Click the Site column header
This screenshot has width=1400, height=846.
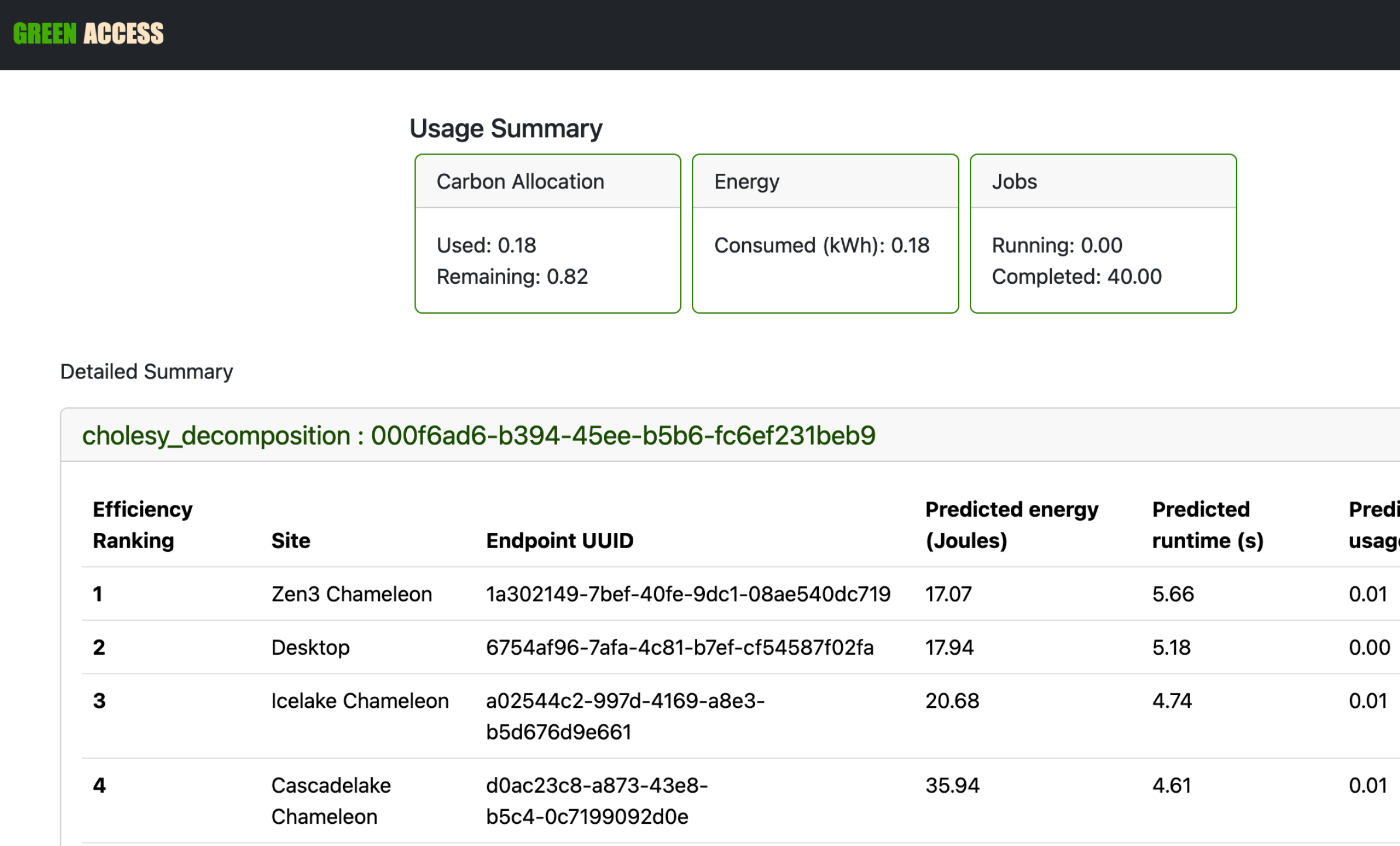290,541
